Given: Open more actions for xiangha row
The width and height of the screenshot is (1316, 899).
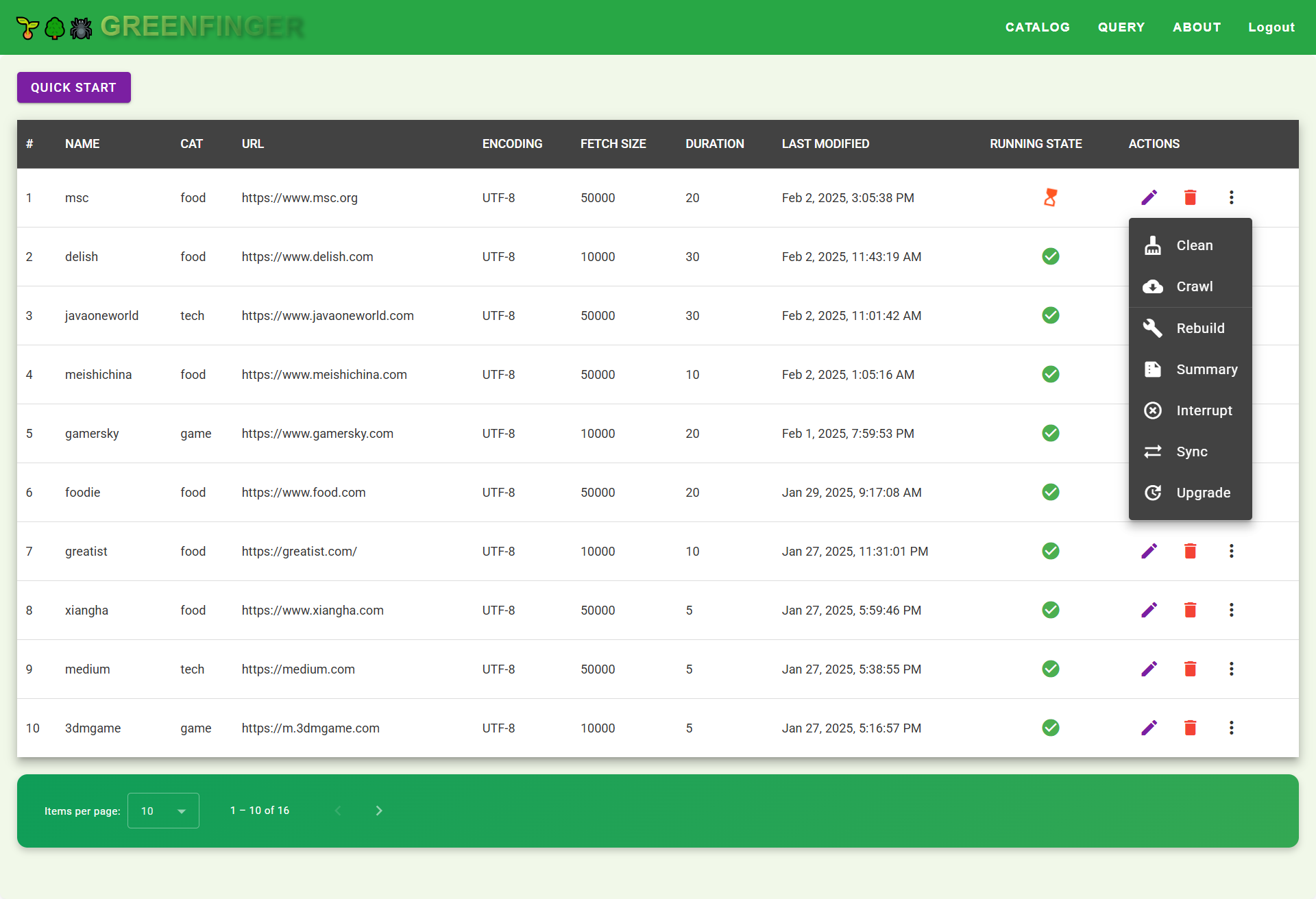Looking at the screenshot, I should coord(1232,610).
